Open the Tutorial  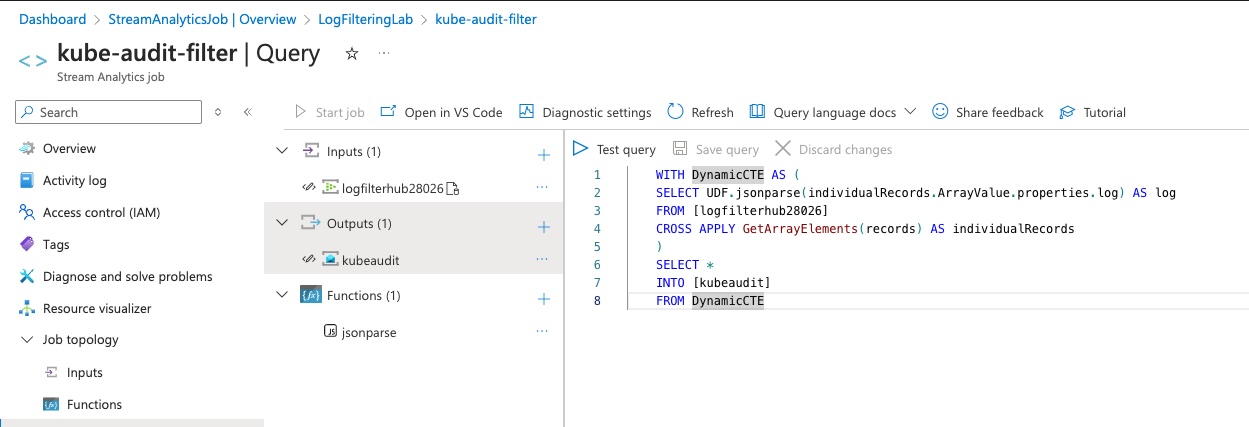(x=1093, y=112)
